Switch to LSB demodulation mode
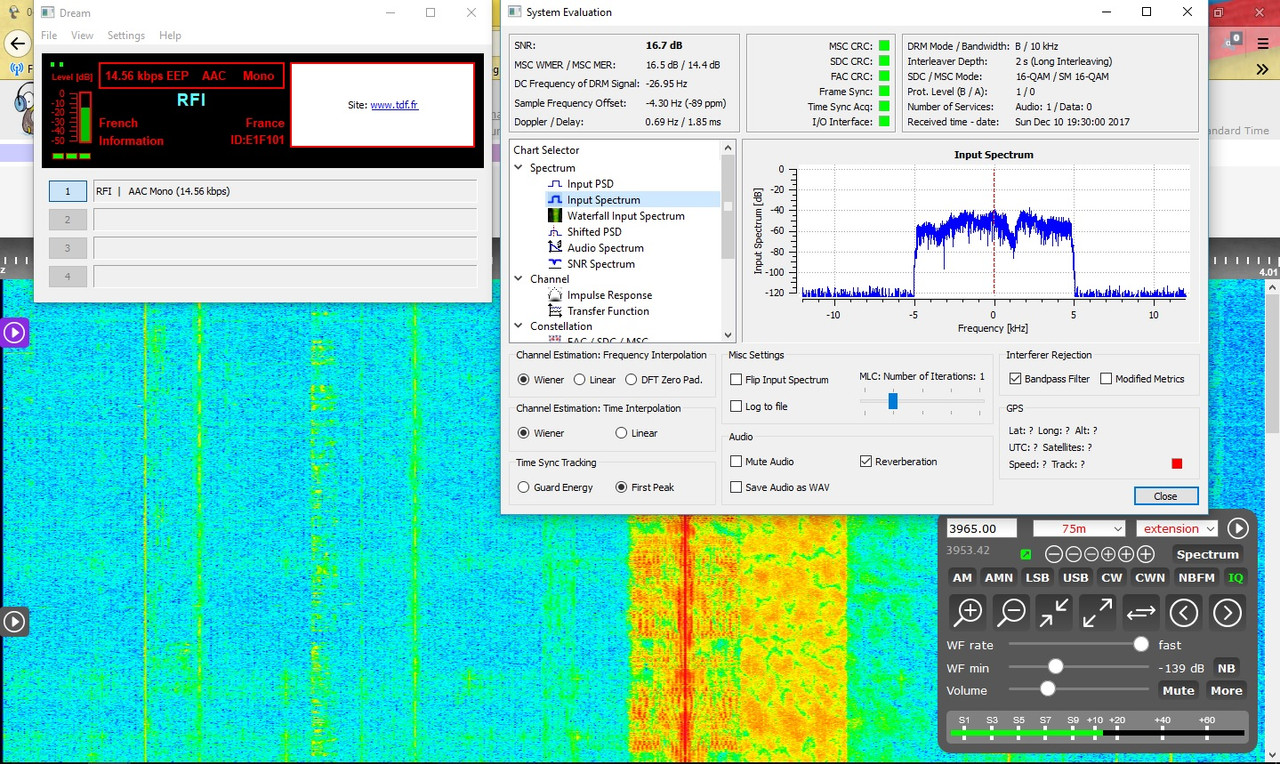 click(x=1038, y=577)
